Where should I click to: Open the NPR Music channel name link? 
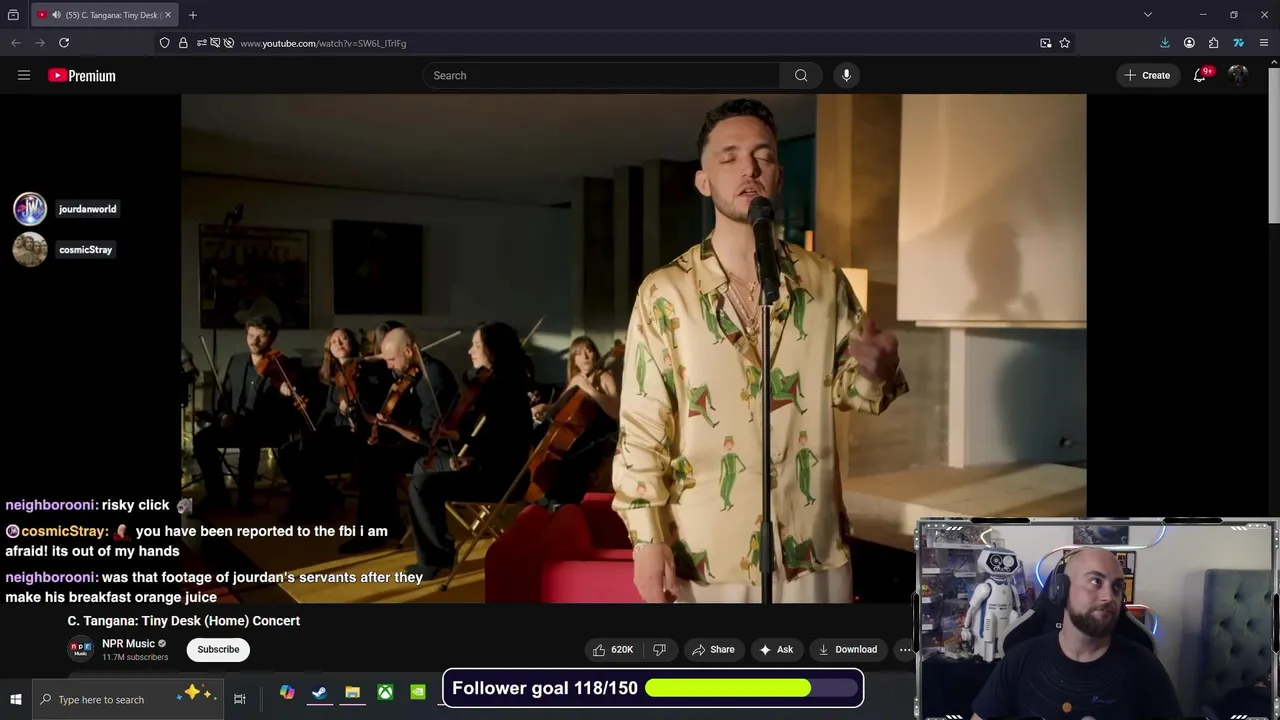[128, 644]
